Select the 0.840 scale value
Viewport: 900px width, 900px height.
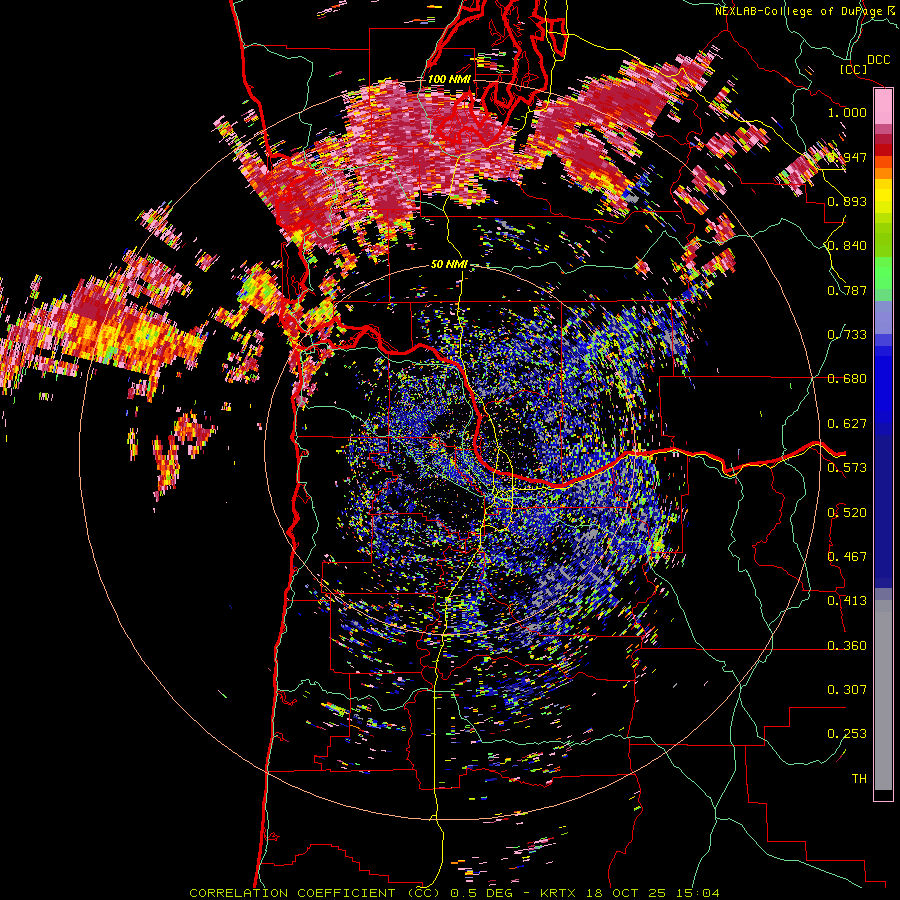(x=847, y=246)
